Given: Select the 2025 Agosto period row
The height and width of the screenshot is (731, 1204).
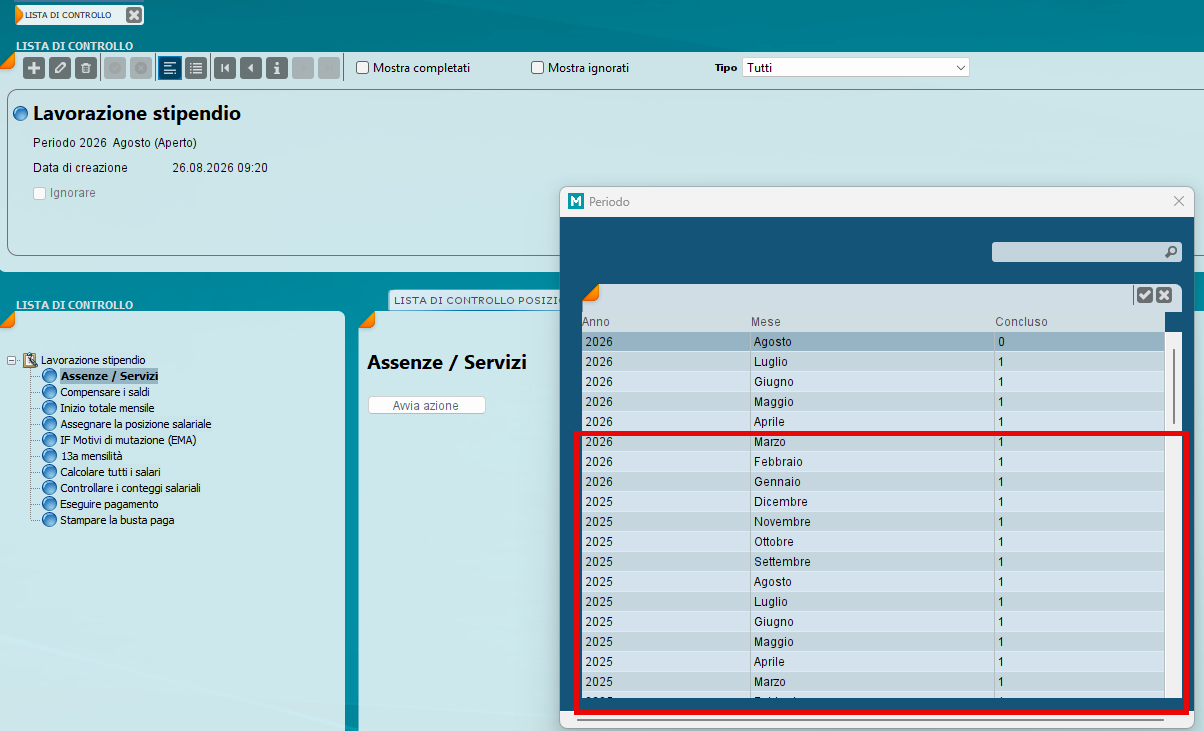Looking at the screenshot, I should click(873, 582).
